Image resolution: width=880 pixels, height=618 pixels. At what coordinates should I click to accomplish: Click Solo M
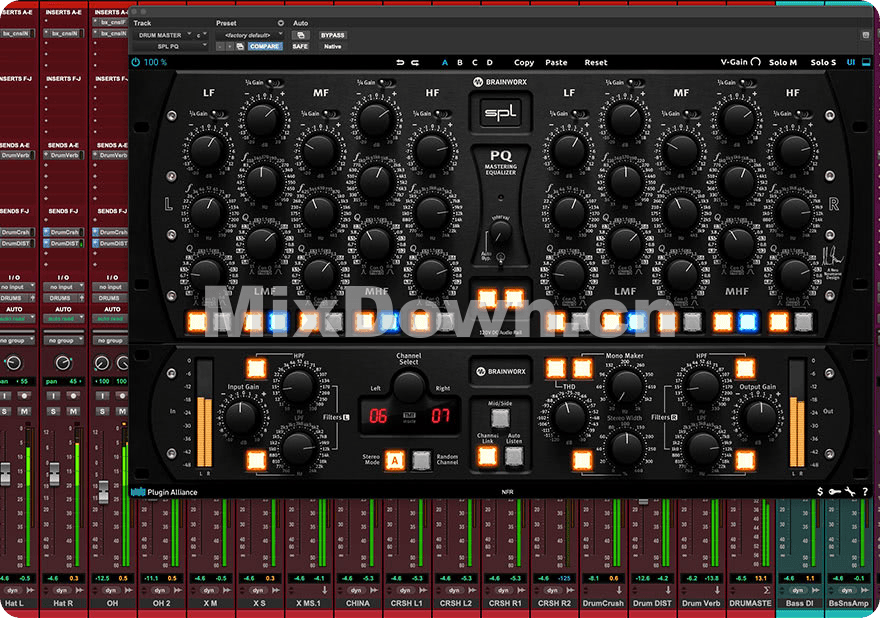(783, 62)
